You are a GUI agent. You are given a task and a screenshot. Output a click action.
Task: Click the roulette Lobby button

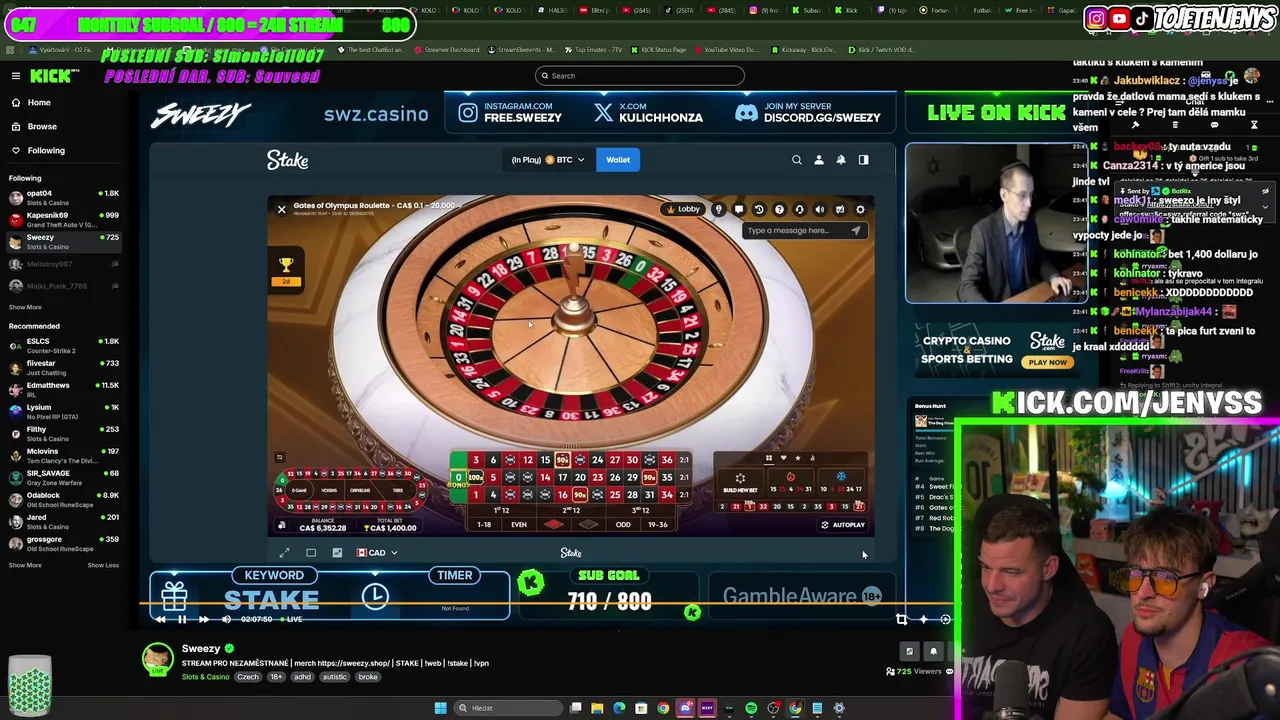click(683, 209)
